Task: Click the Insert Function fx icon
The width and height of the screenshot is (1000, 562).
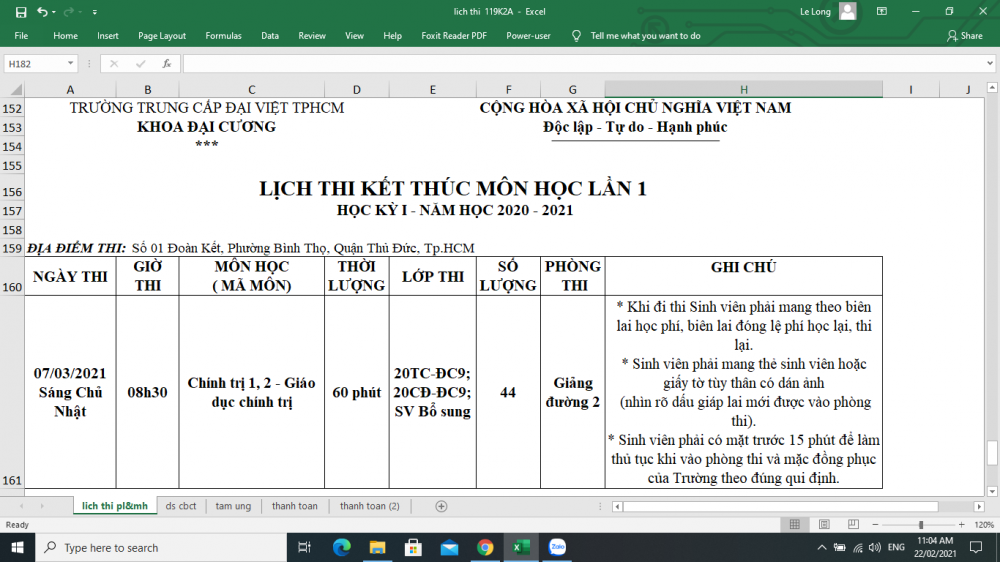Action: coord(166,64)
